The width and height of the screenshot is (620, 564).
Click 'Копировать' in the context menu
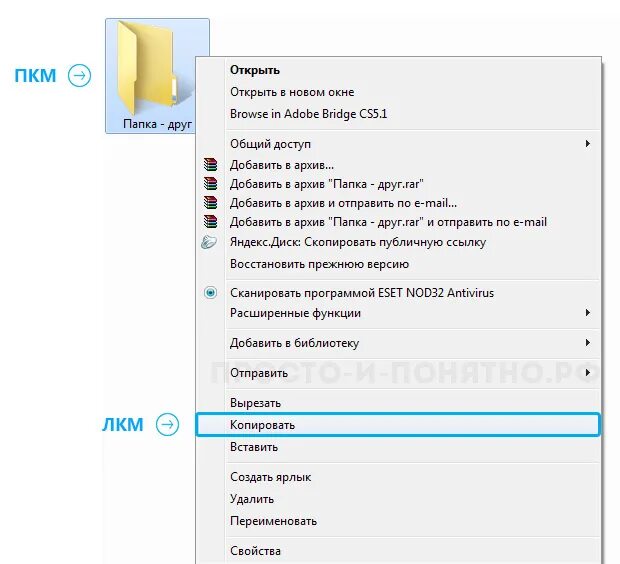click(399, 425)
